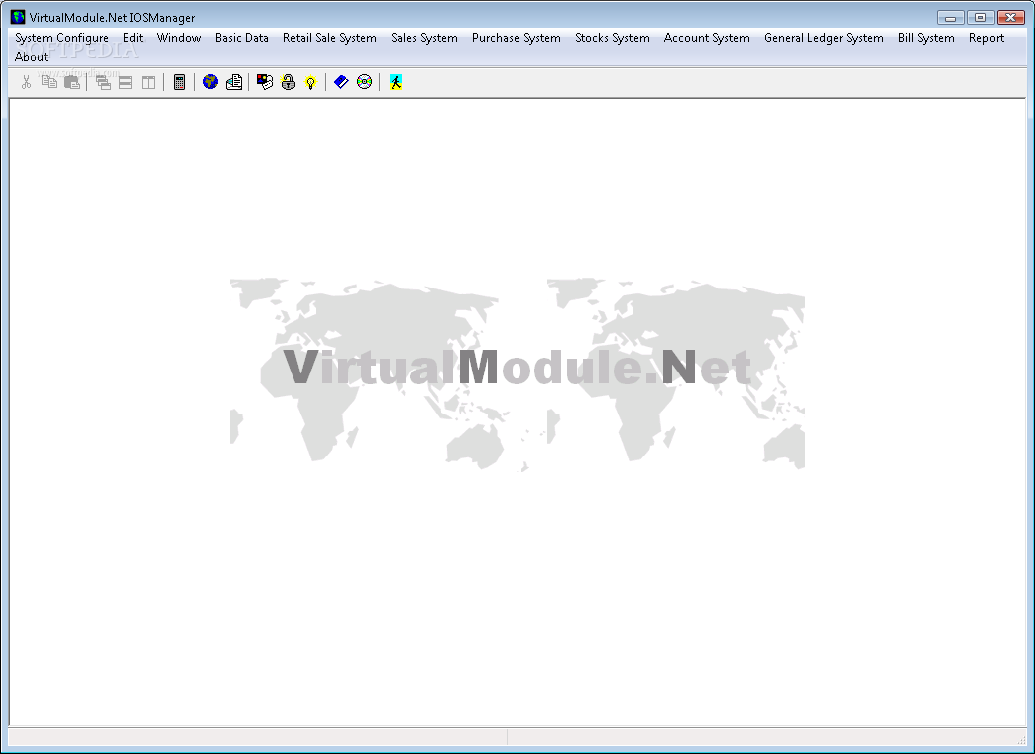Click the light bulb toolbar icon
This screenshot has height=754, width=1035.
point(310,82)
